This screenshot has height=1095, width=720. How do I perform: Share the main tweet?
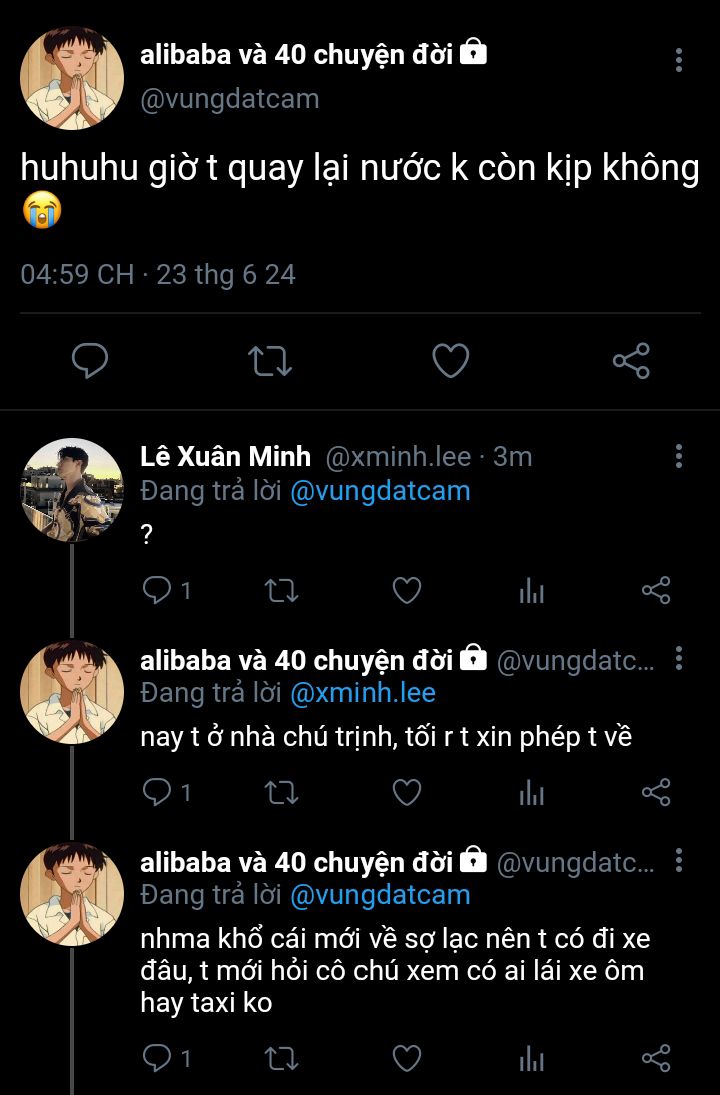(631, 360)
